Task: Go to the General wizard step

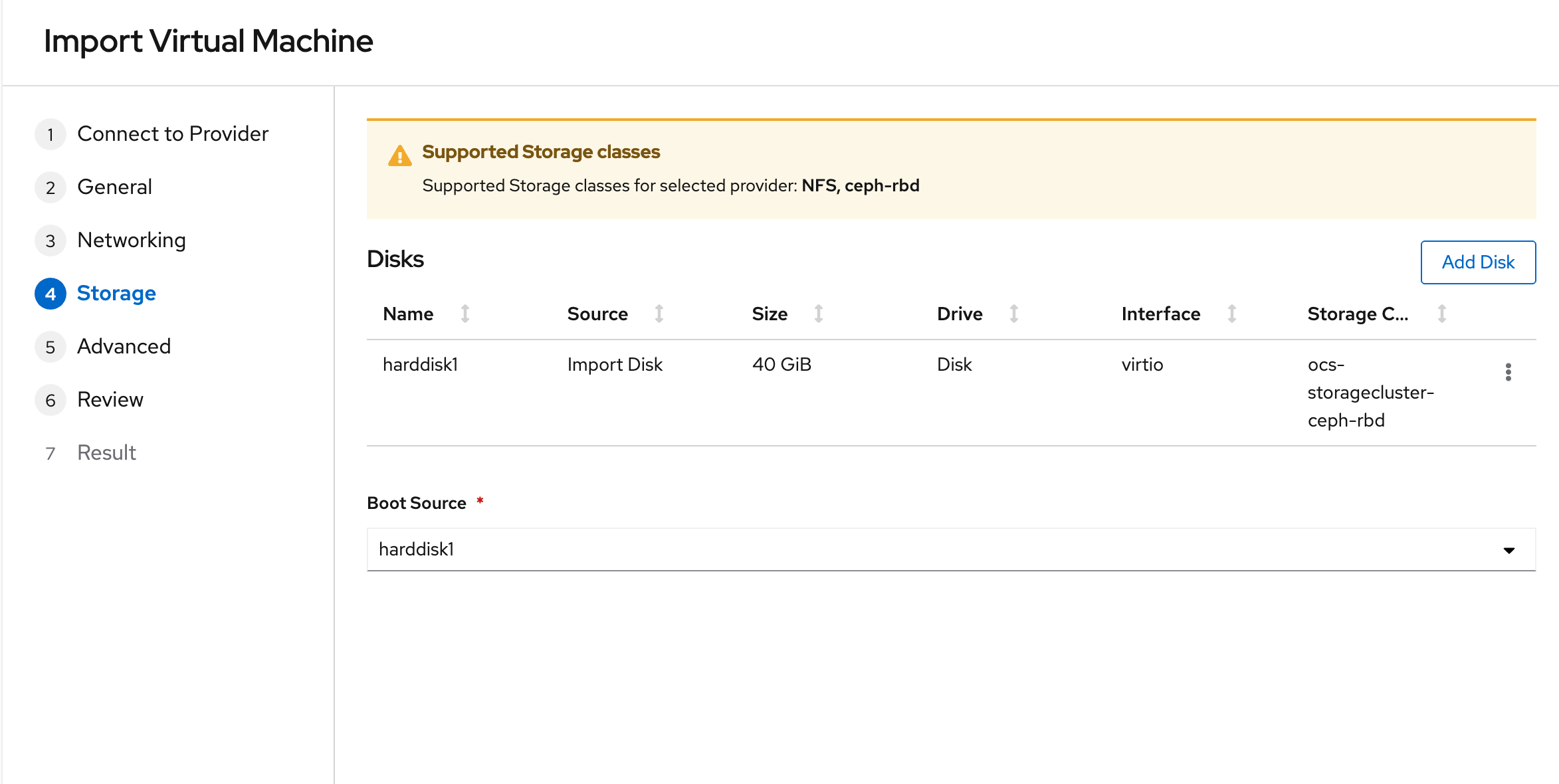Action: click(x=114, y=187)
